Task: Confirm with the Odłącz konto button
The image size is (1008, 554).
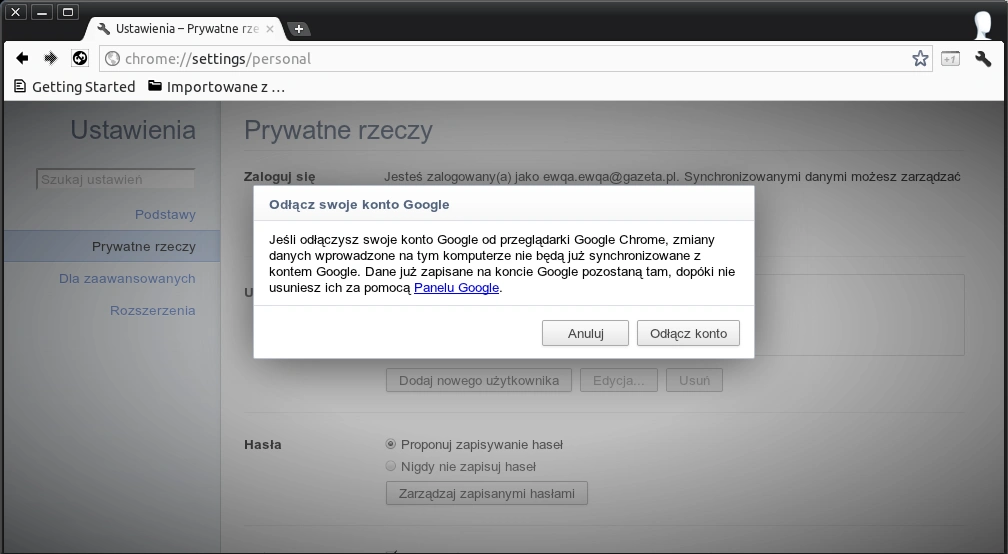Action: click(688, 333)
